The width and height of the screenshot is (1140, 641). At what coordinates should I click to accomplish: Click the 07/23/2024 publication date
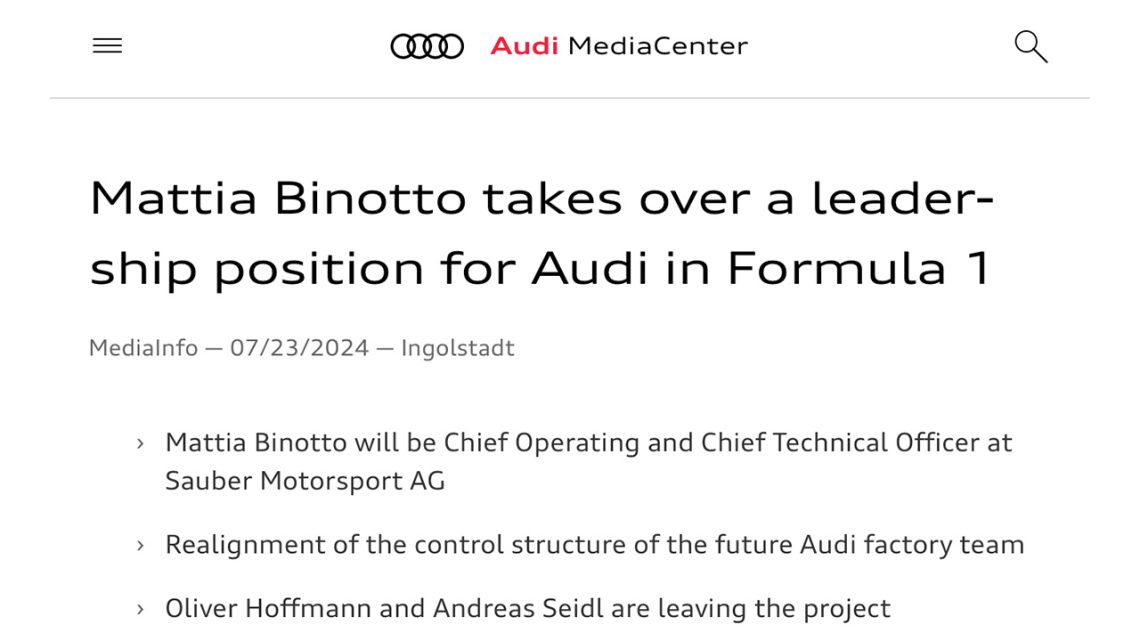tap(299, 348)
